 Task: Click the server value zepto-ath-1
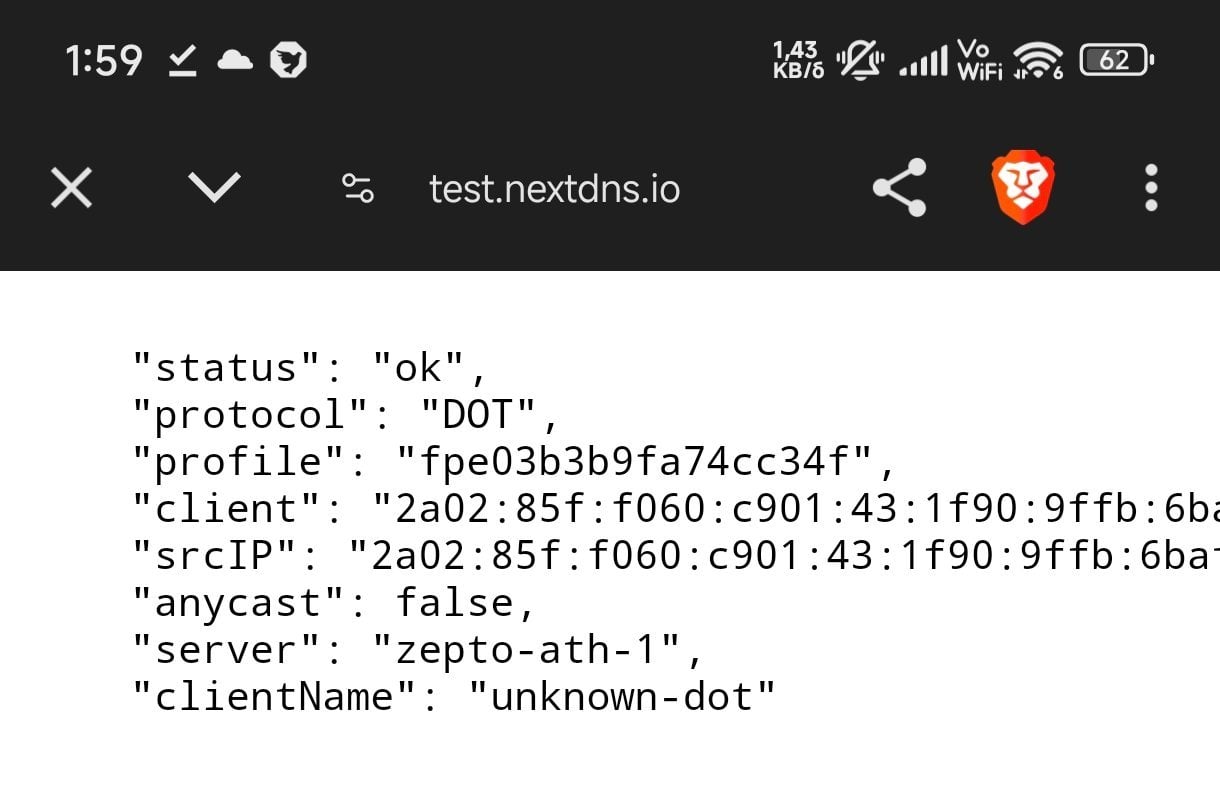[x=527, y=650]
